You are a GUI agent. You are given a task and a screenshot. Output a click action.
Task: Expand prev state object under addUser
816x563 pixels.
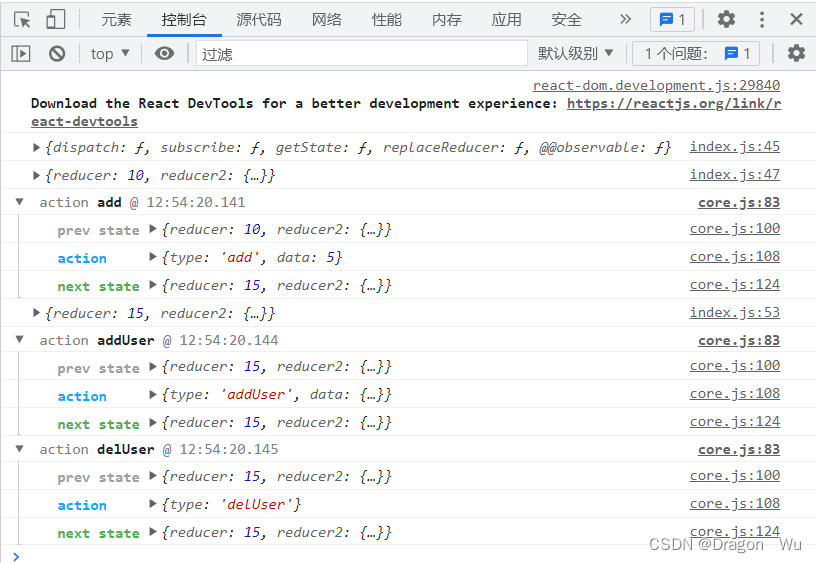153,367
